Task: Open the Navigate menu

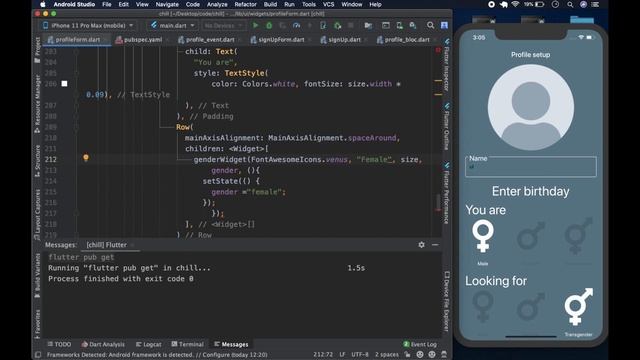Action: coord(167,4)
